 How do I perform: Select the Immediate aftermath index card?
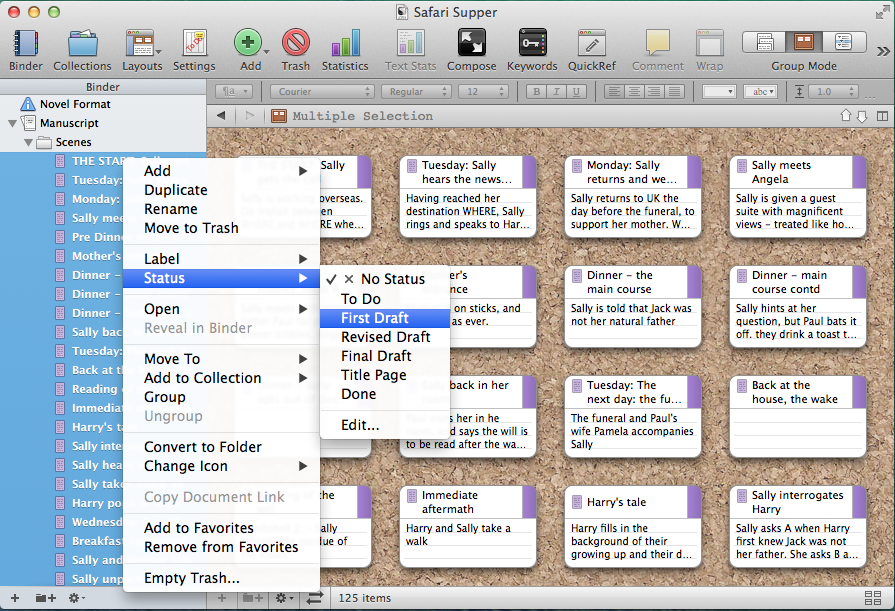point(467,526)
